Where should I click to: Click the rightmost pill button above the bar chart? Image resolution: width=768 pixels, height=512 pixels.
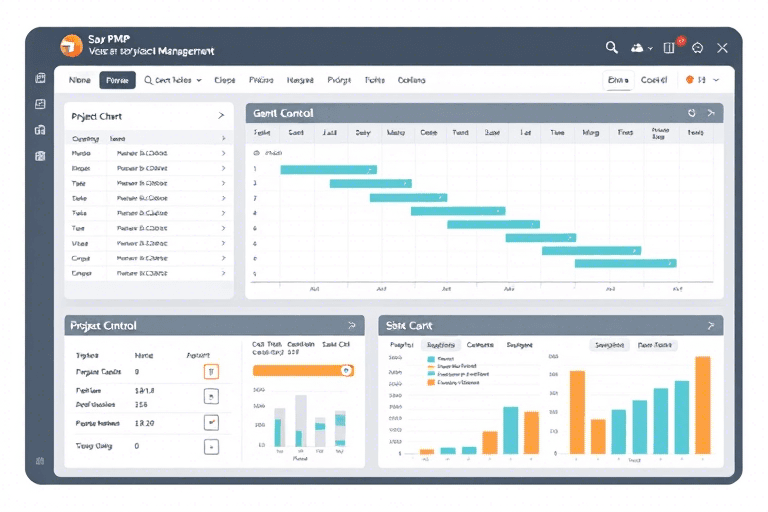pos(656,344)
